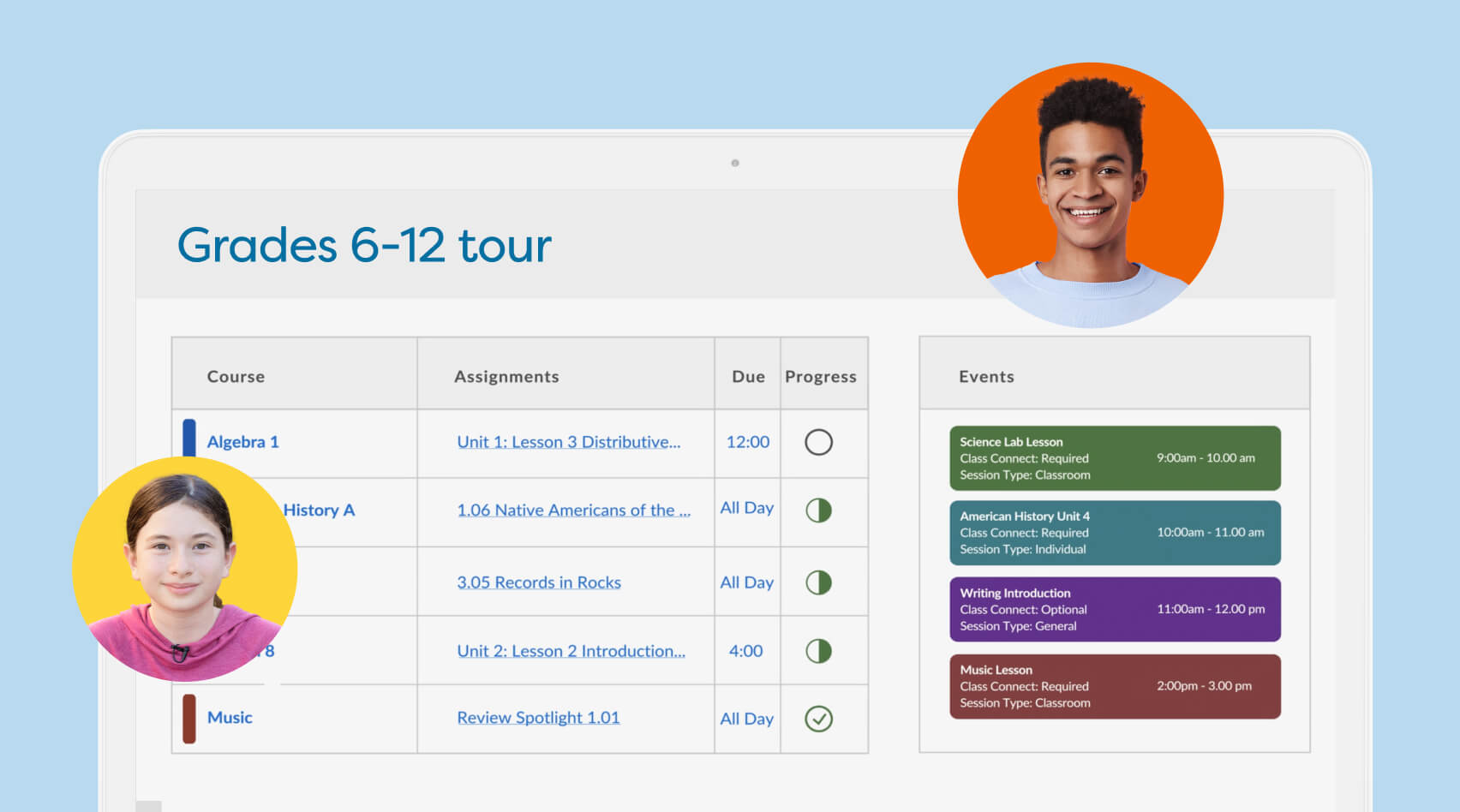Open the Algebra 1 course
The image size is (1460, 812).
tap(242, 442)
